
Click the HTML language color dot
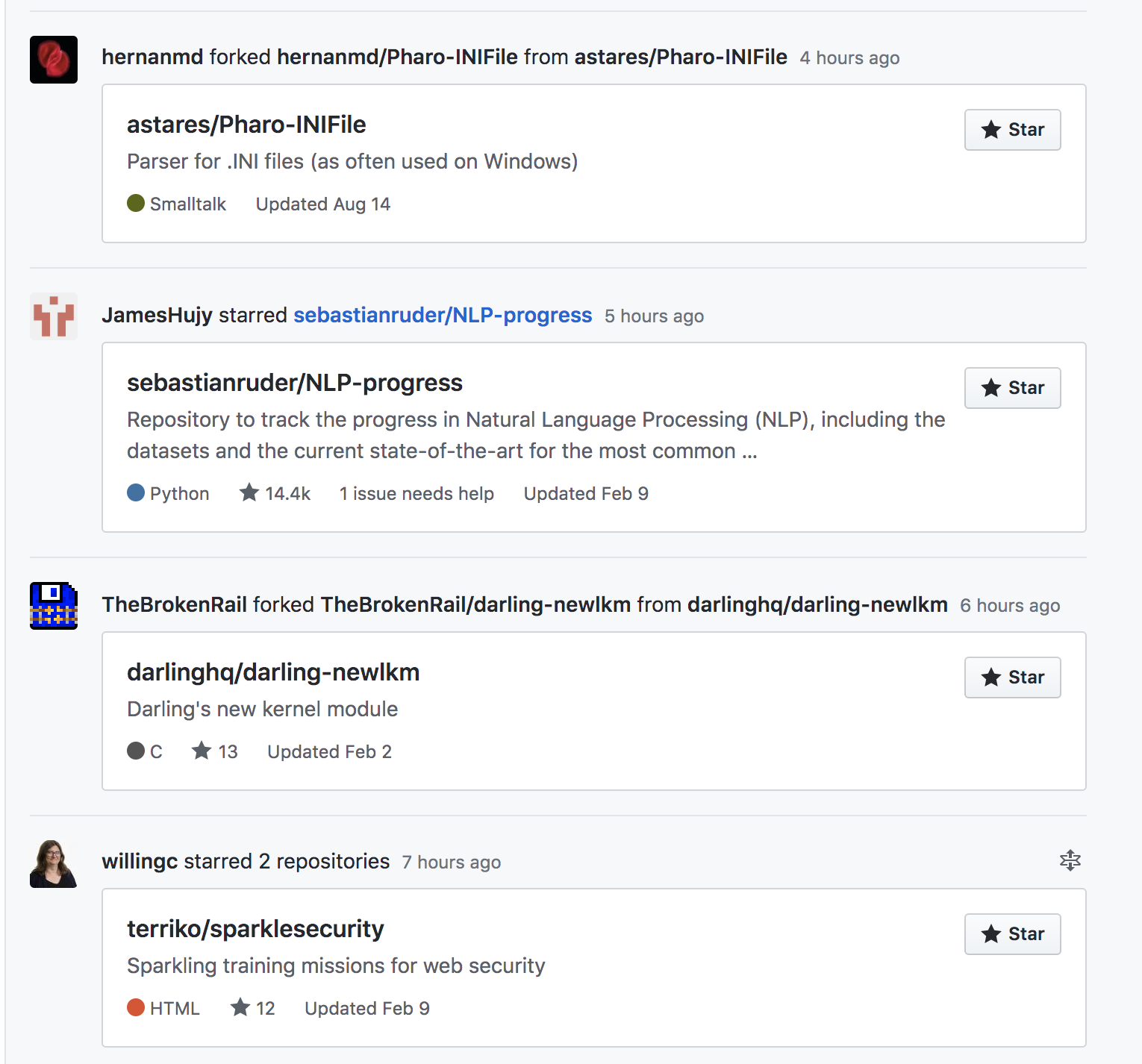point(136,1007)
